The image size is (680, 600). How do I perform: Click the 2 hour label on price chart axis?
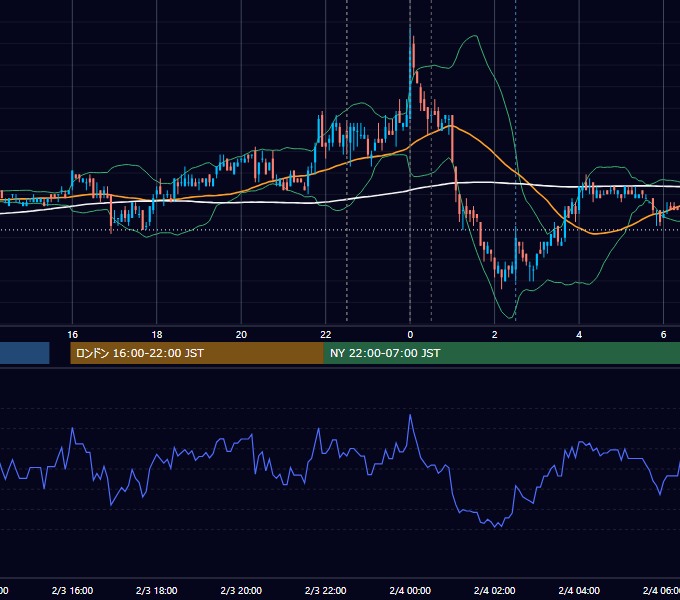494,335
